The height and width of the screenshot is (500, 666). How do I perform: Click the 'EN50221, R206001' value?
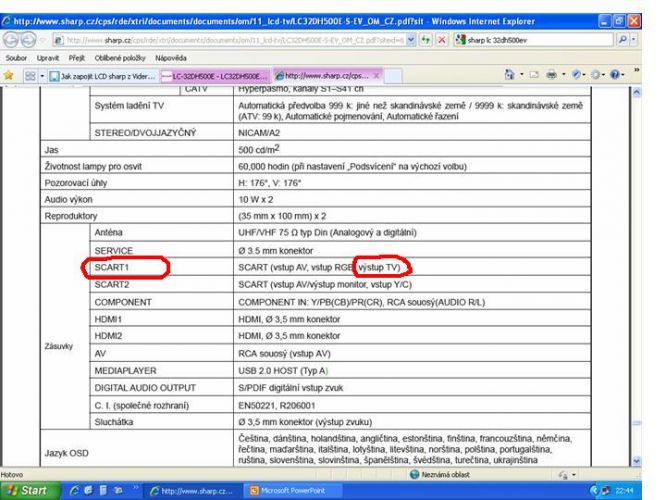pos(277,405)
